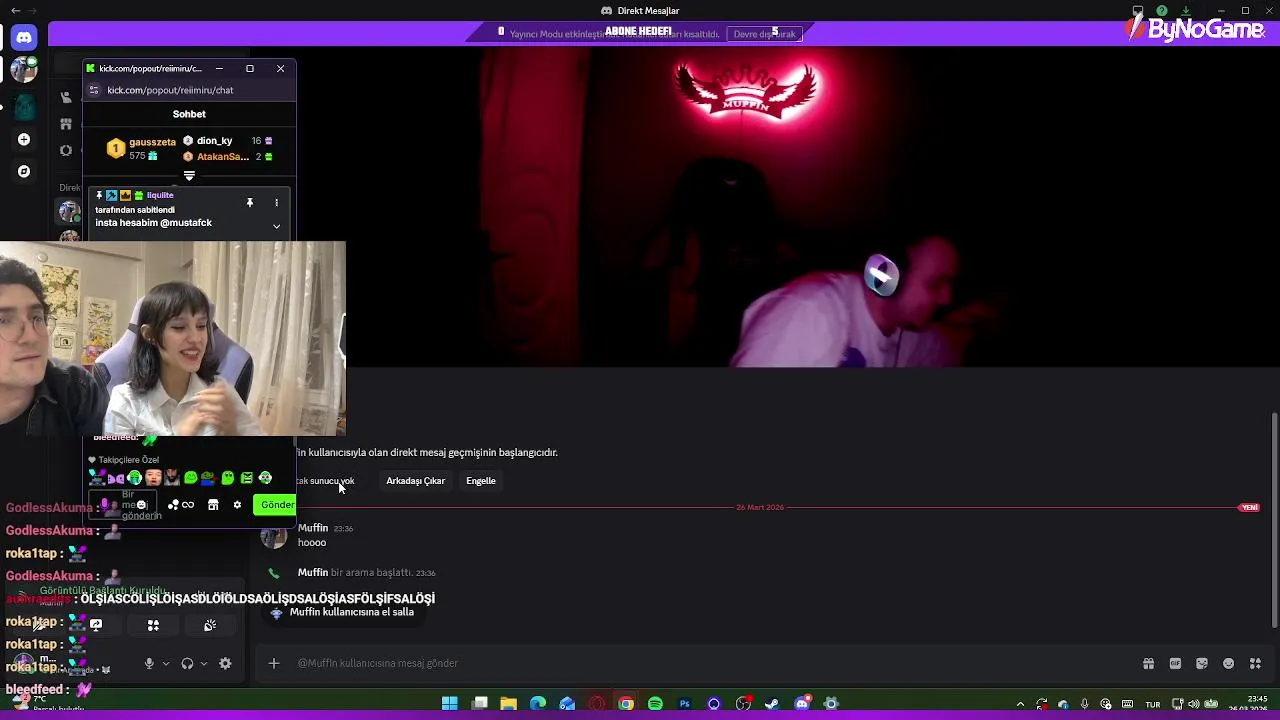Focus the @Muffin message input field

700,663
